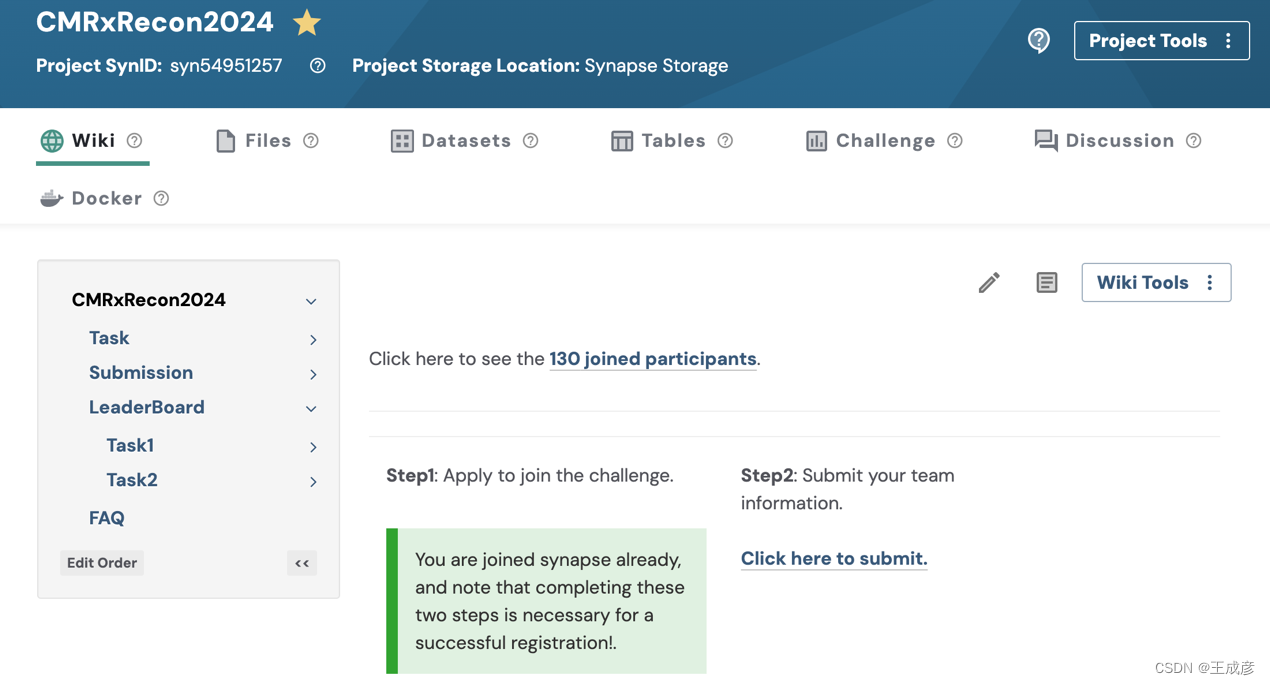Click the help icon next to Discussion tab
Screen dimensions: 1270x685
click(1194, 141)
